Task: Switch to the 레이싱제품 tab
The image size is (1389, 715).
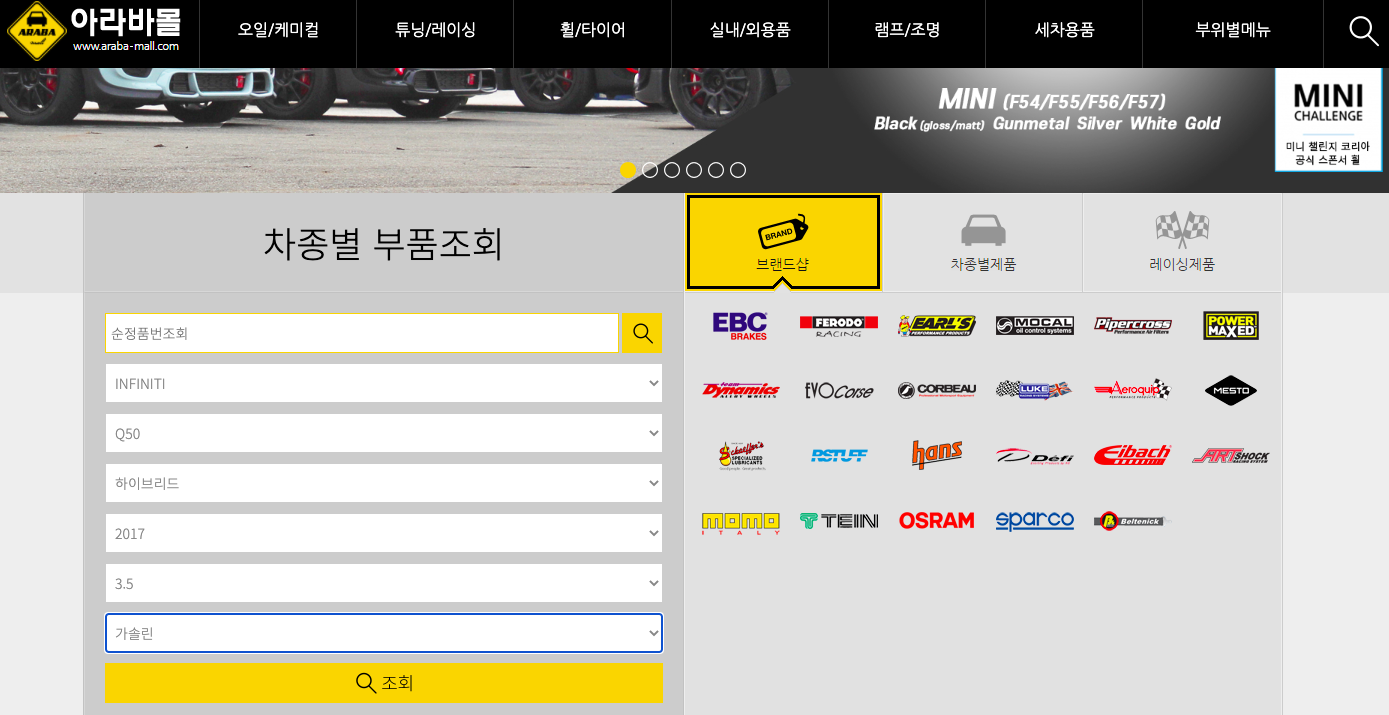Action: coord(1182,242)
